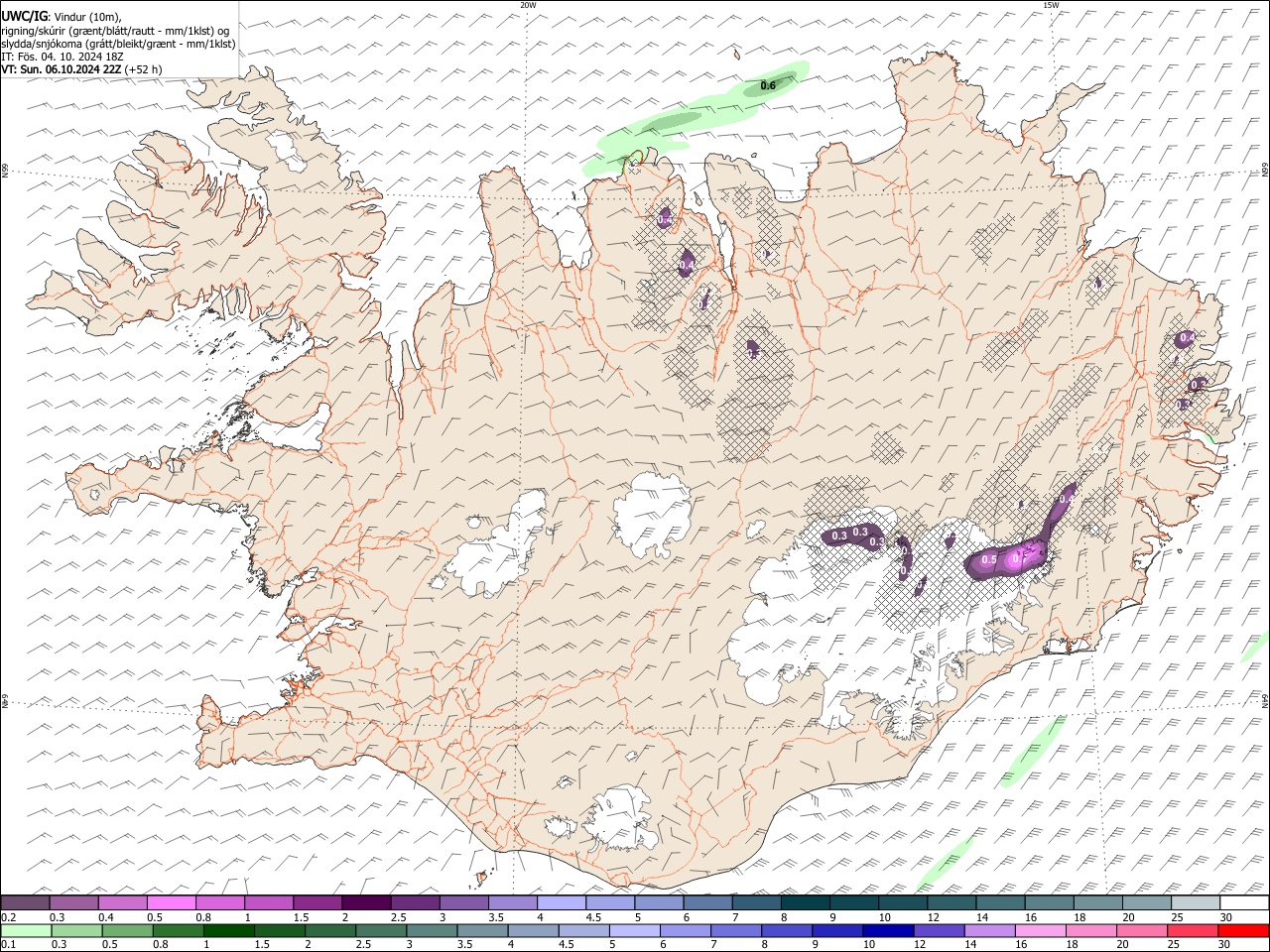1270x952 pixels.
Task: Pick the light grey 25 snow legend swatch
Action: click(1196, 902)
